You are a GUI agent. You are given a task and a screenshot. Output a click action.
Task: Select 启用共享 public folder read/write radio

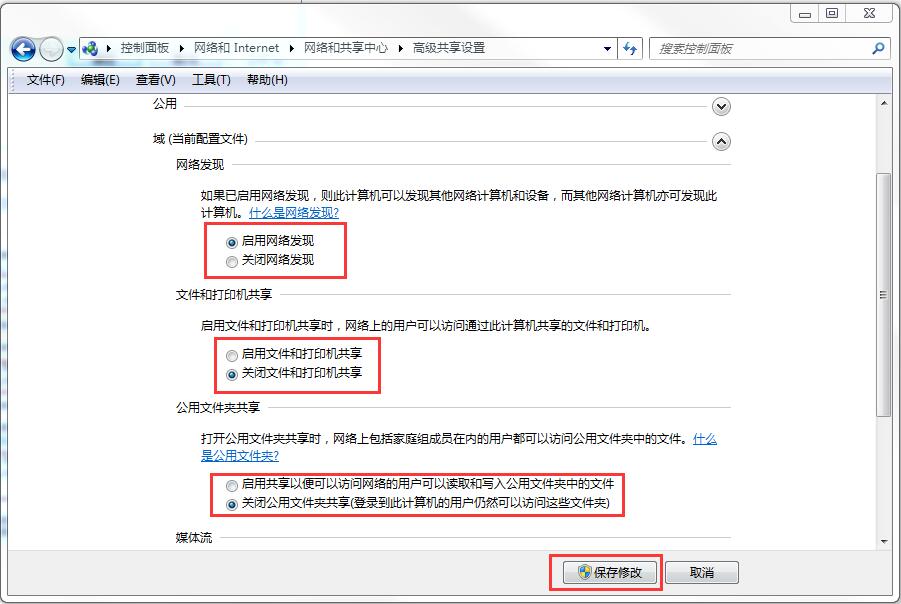232,486
